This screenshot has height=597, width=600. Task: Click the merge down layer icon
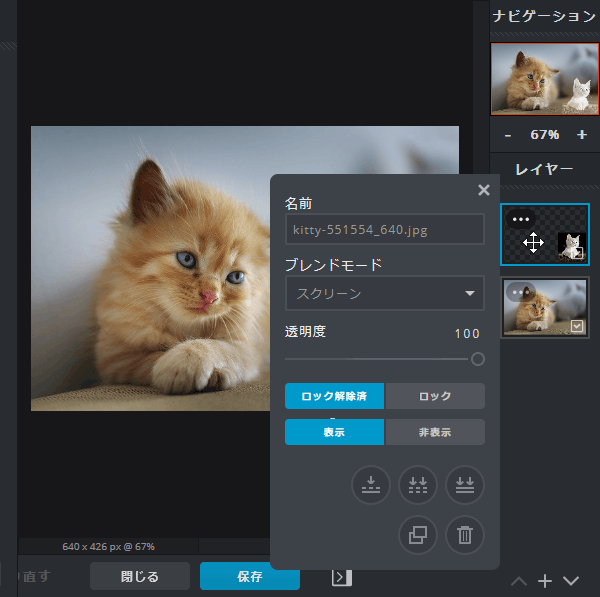(371, 485)
